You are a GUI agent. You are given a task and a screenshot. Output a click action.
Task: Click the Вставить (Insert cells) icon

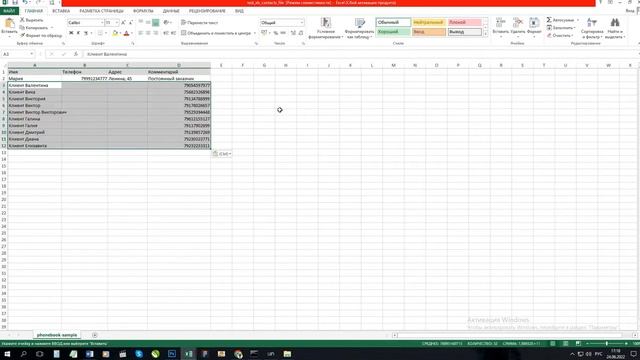[500, 23]
